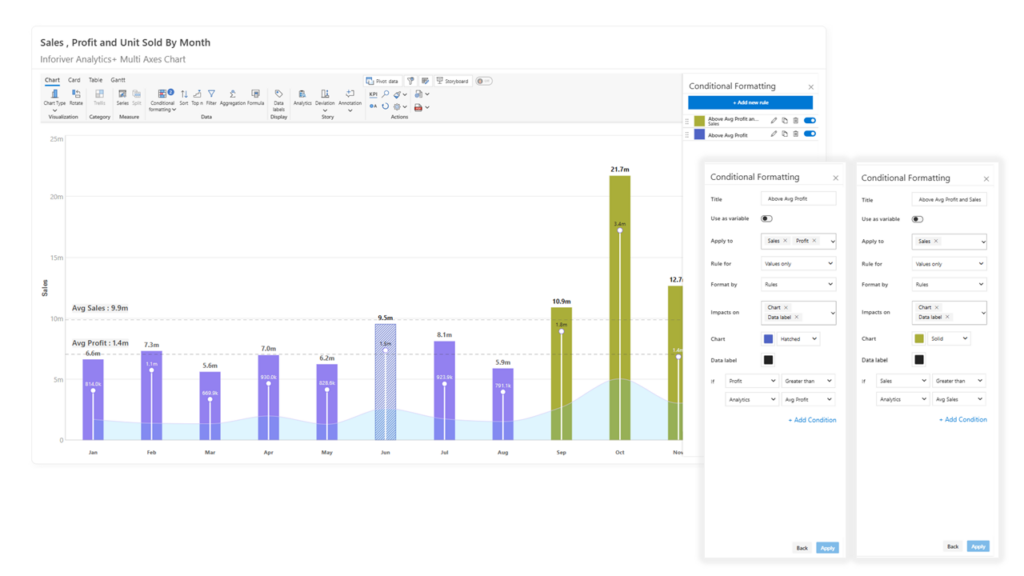
Task: Click the black Data label swatch in Above Avg Profit panel
Action: point(768,360)
